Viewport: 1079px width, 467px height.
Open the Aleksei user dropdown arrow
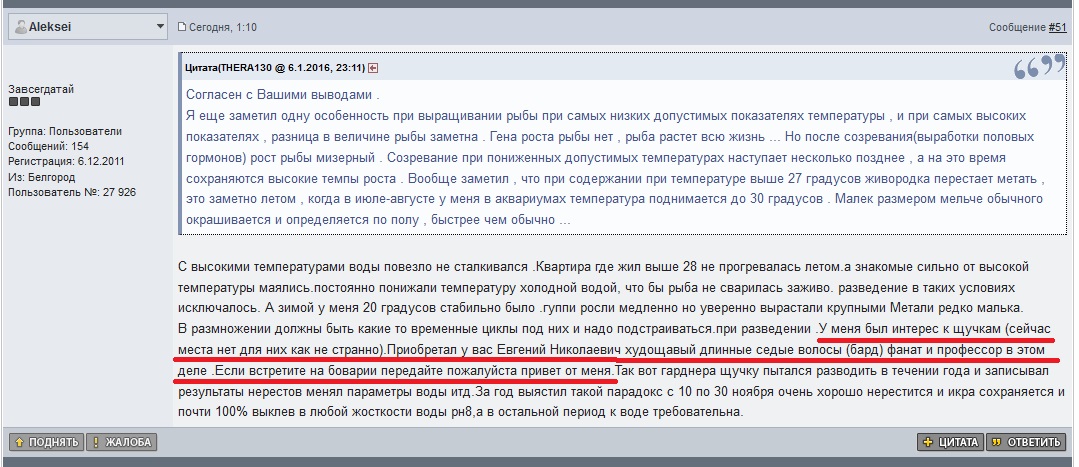coord(160,27)
